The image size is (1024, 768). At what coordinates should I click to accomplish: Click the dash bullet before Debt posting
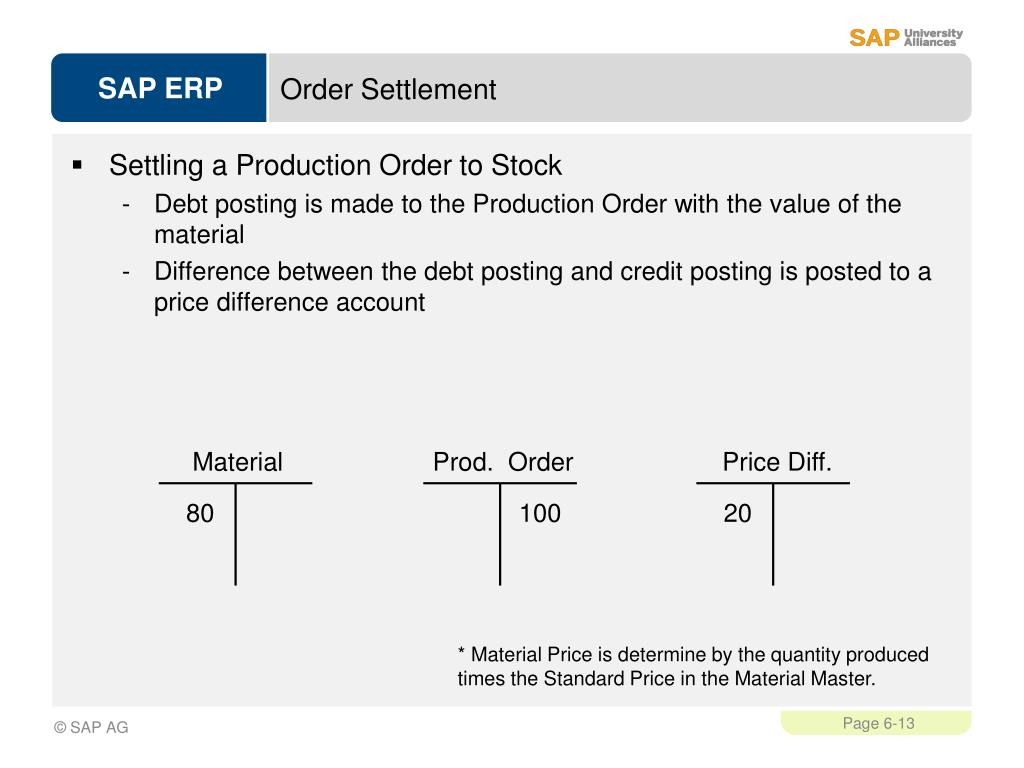126,204
